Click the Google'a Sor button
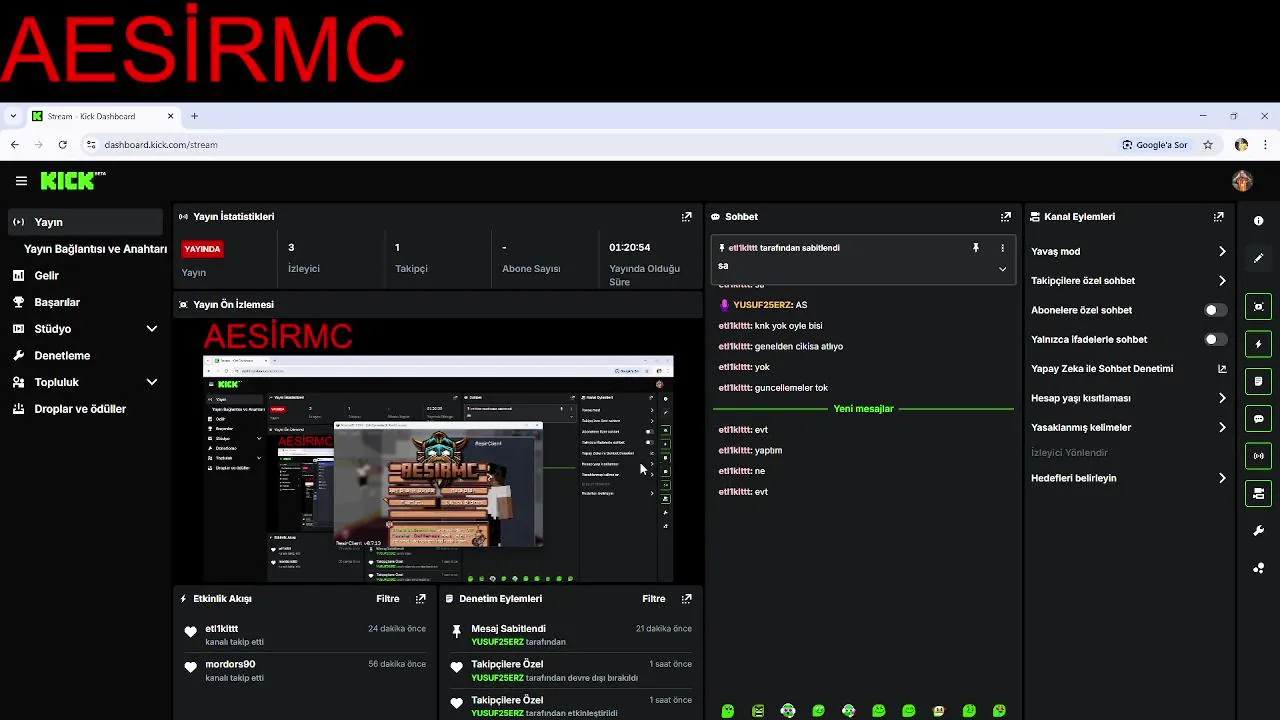 point(1154,145)
